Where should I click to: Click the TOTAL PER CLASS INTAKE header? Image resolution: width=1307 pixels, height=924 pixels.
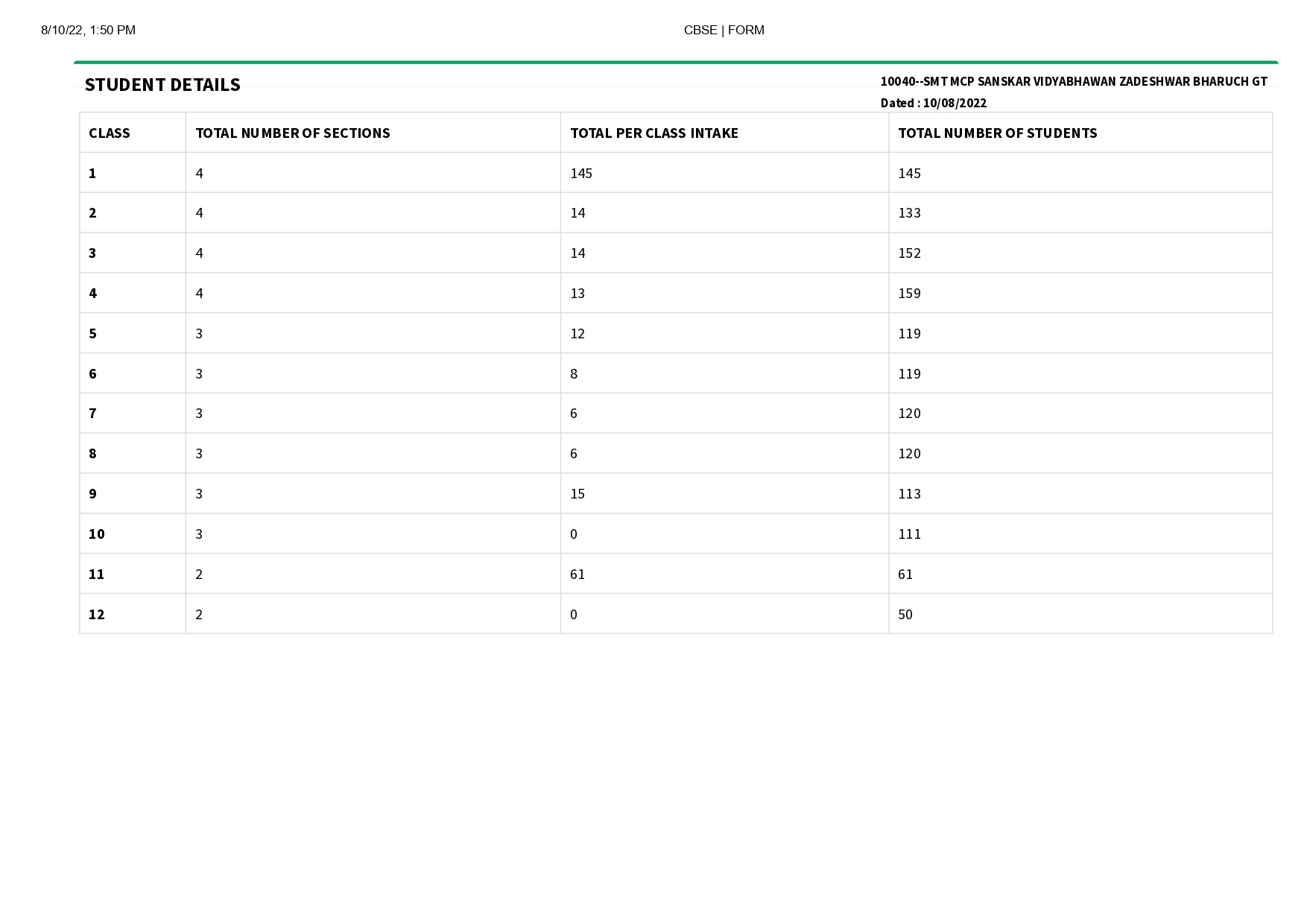(653, 133)
